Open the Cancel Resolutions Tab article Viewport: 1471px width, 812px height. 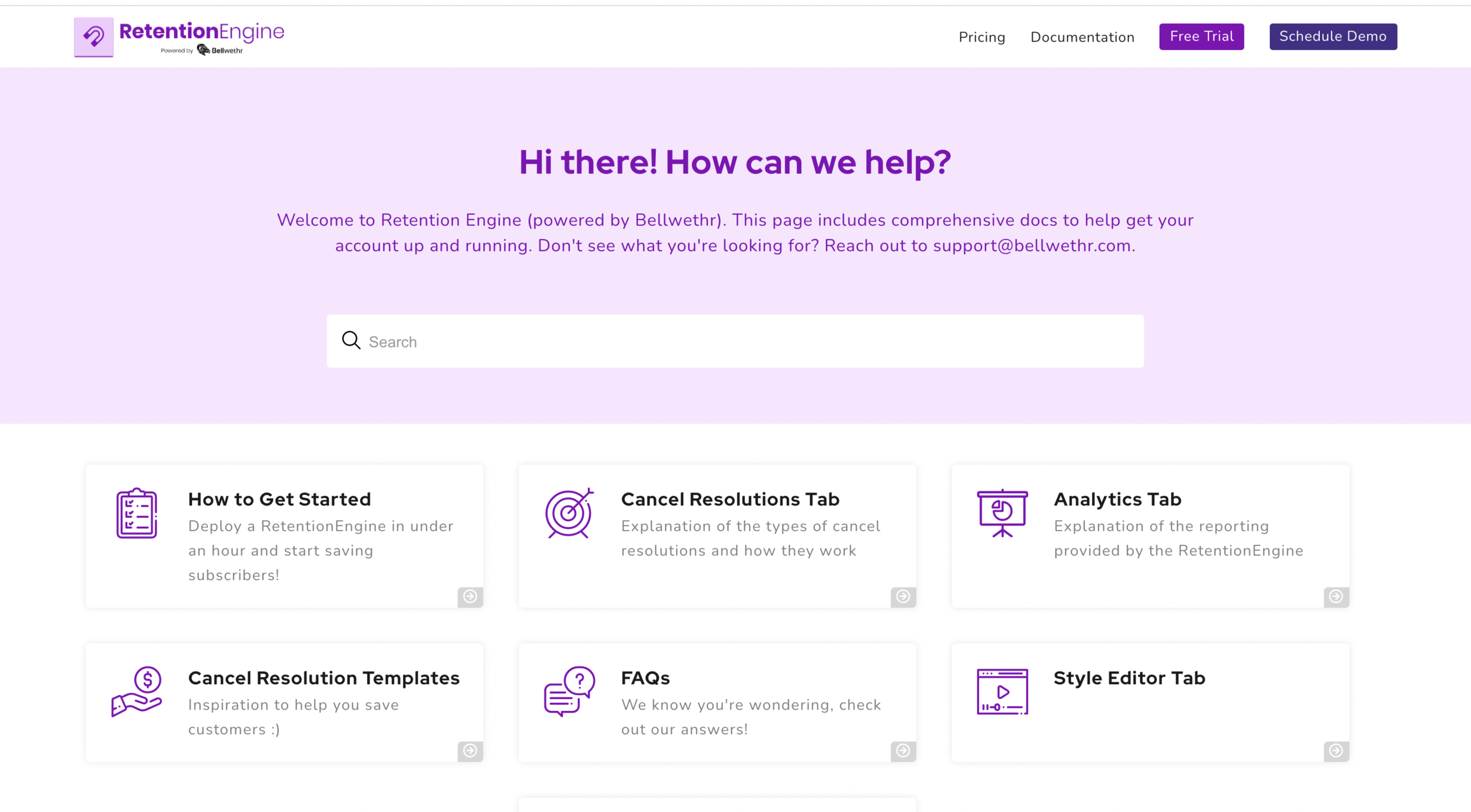(730, 499)
